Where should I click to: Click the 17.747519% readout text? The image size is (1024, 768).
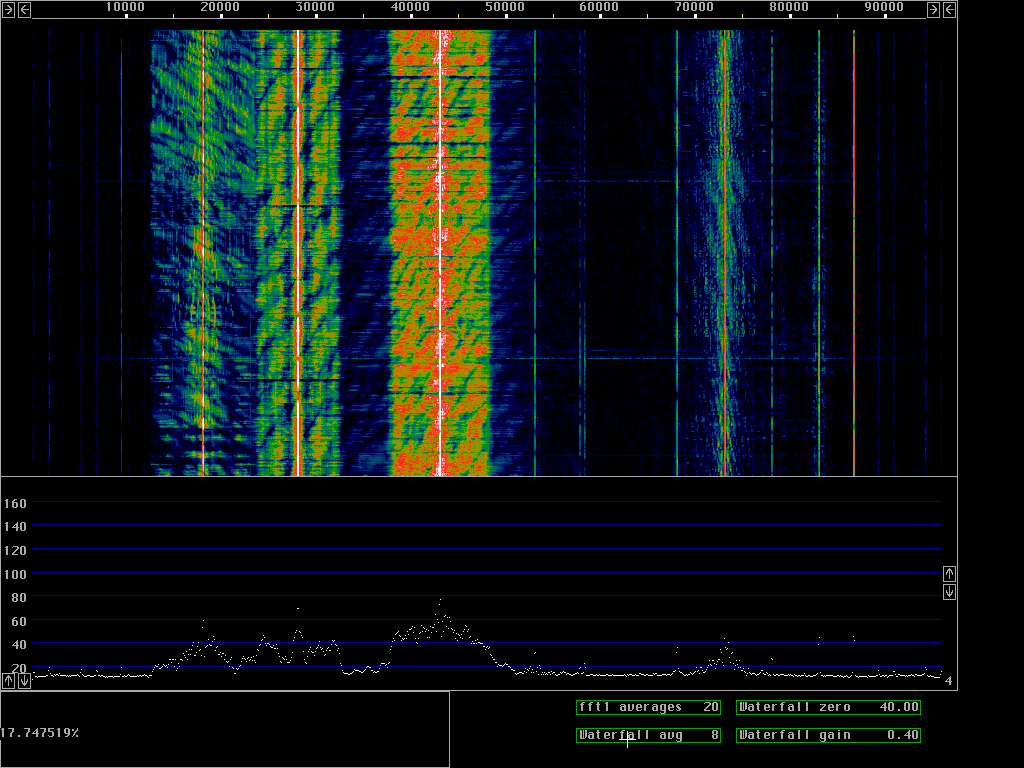coord(40,733)
